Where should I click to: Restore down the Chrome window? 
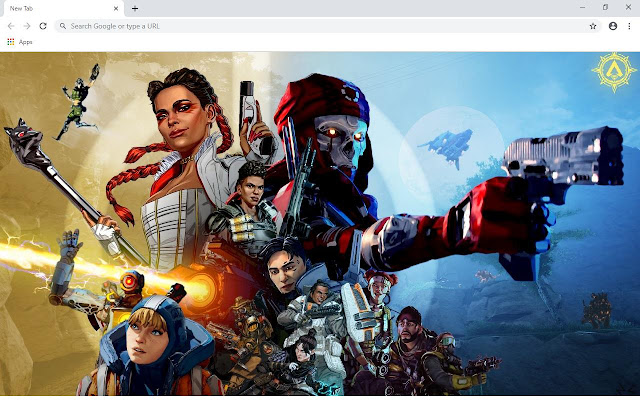(605, 7)
